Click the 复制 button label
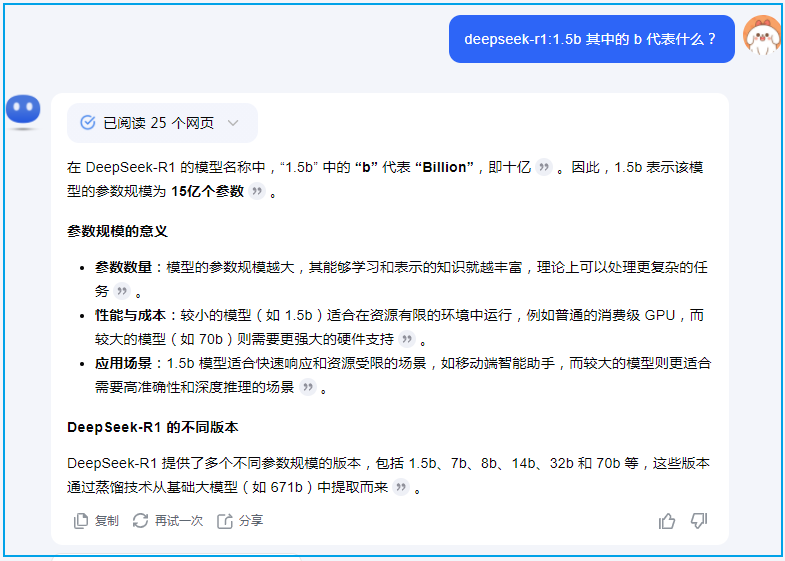This screenshot has height=561, width=785. (x=107, y=521)
